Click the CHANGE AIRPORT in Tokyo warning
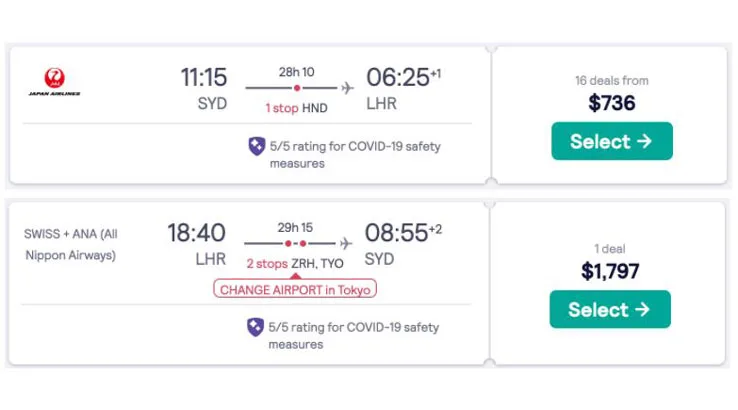Screen dimensions: 738x410 click(294, 289)
